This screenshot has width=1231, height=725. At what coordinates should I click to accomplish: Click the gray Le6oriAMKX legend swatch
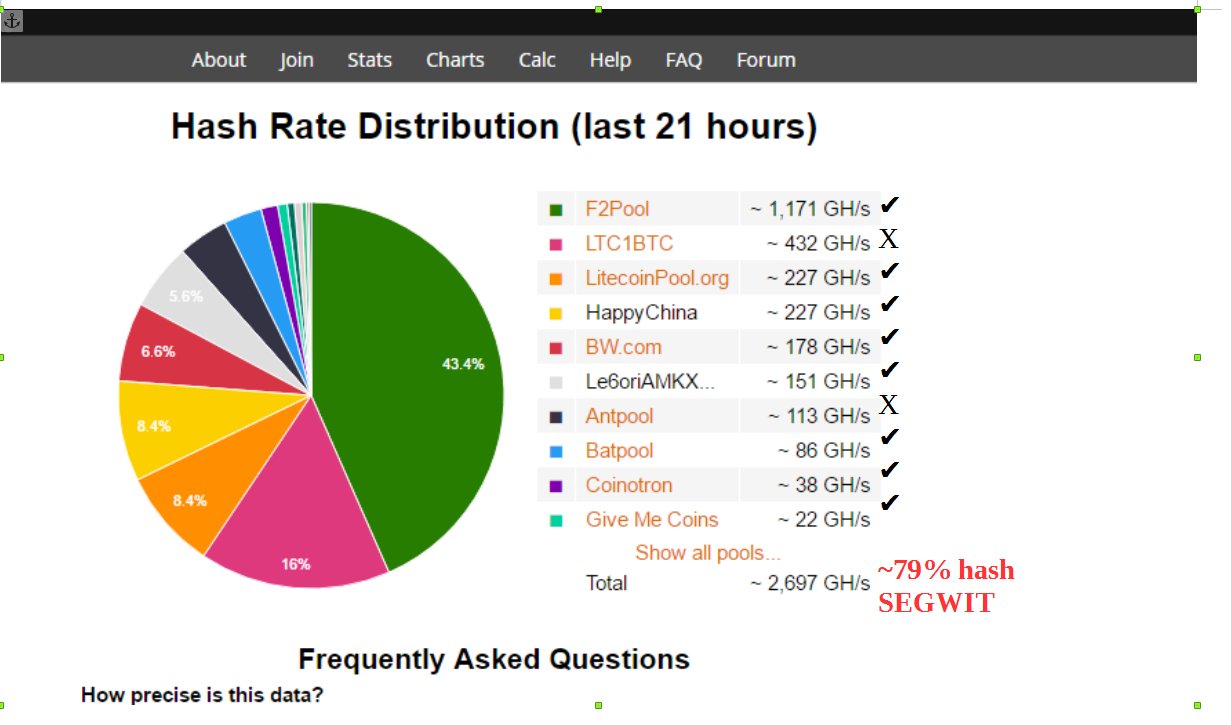[556, 382]
